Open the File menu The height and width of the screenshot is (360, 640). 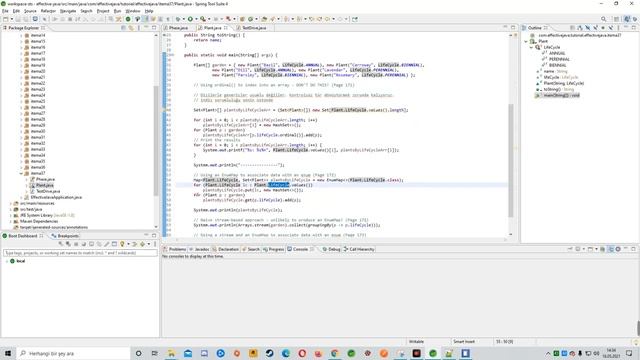pos(5,11)
